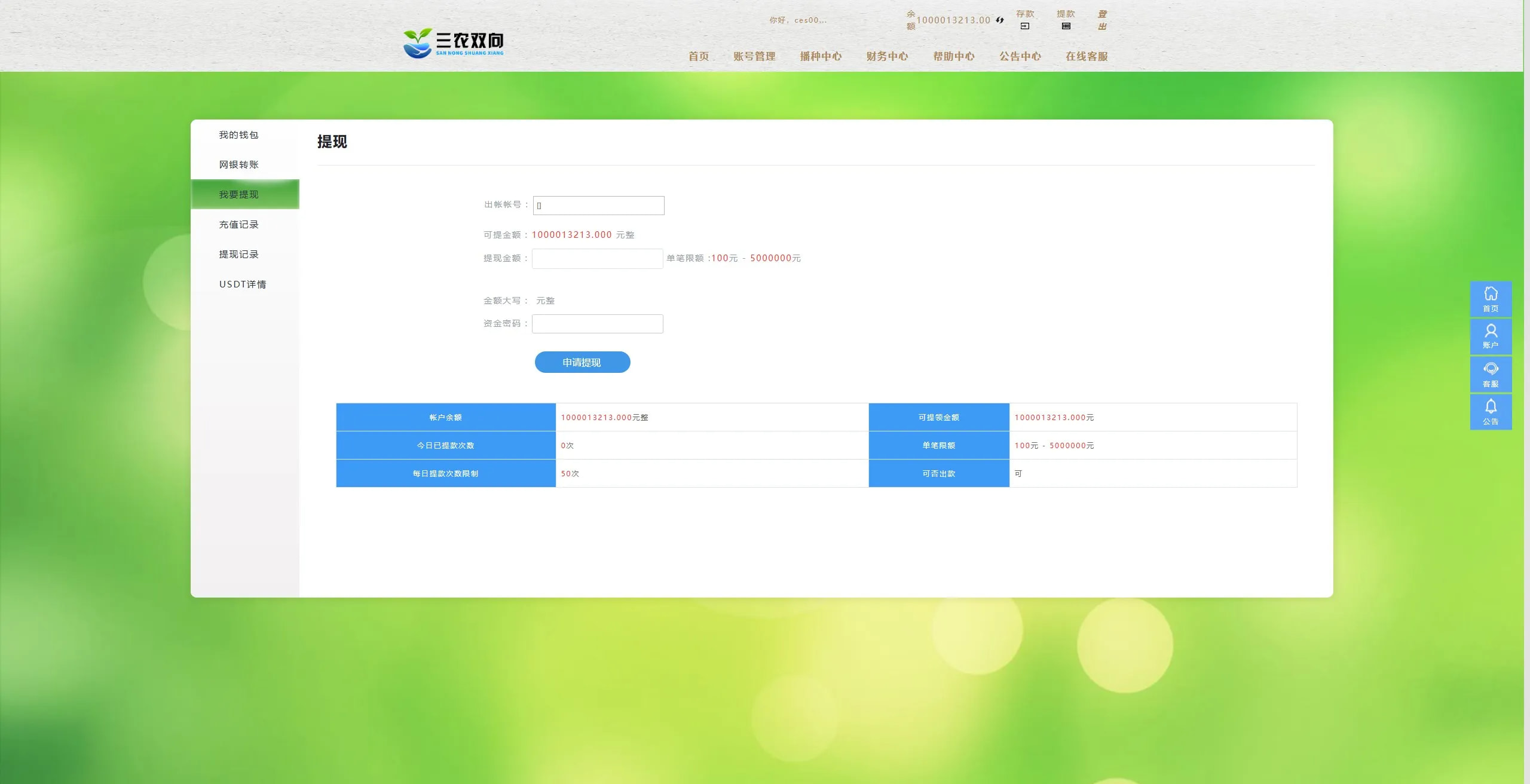The width and height of the screenshot is (1530, 784).
Task: Click the table value 100元 - 5000000元
Action: 1054,445
